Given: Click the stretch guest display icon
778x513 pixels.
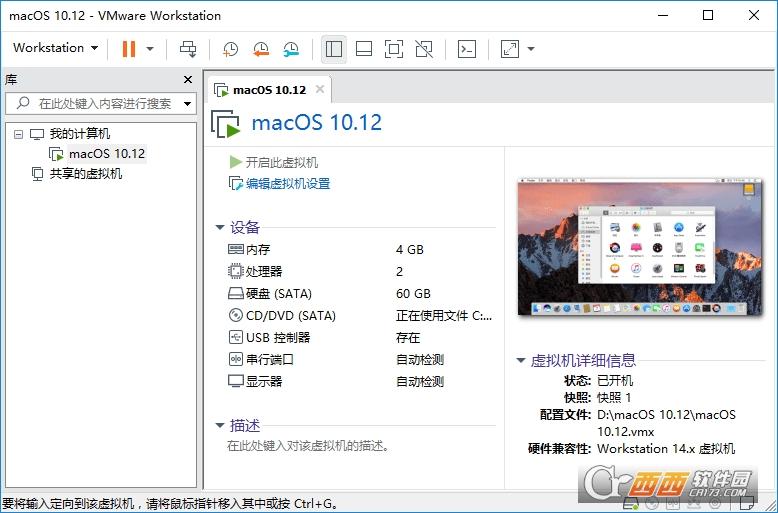Looking at the screenshot, I should tap(510, 49).
